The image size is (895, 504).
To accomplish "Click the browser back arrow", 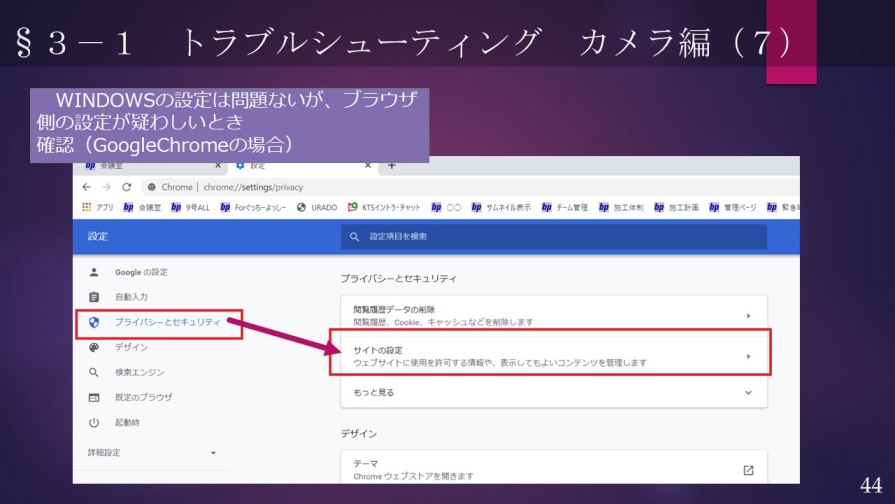I will point(86,187).
